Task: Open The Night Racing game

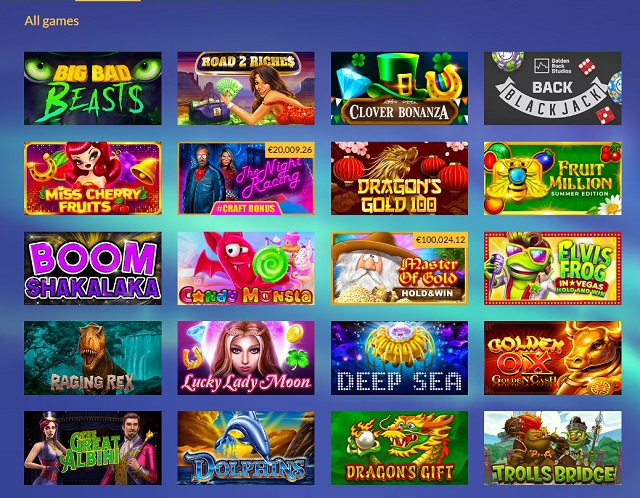Action: tap(246, 178)
